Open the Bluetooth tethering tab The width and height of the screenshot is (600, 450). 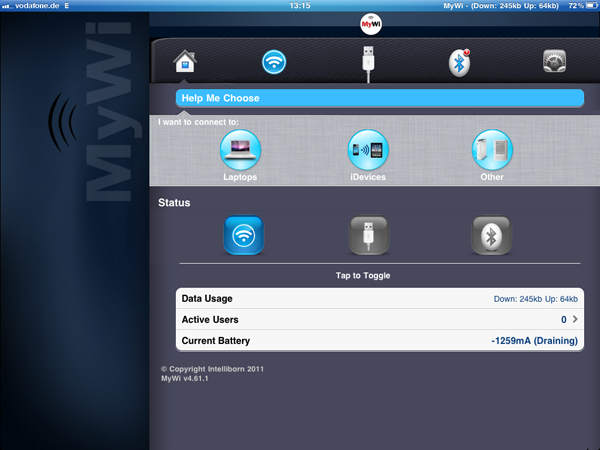[459, 63]
